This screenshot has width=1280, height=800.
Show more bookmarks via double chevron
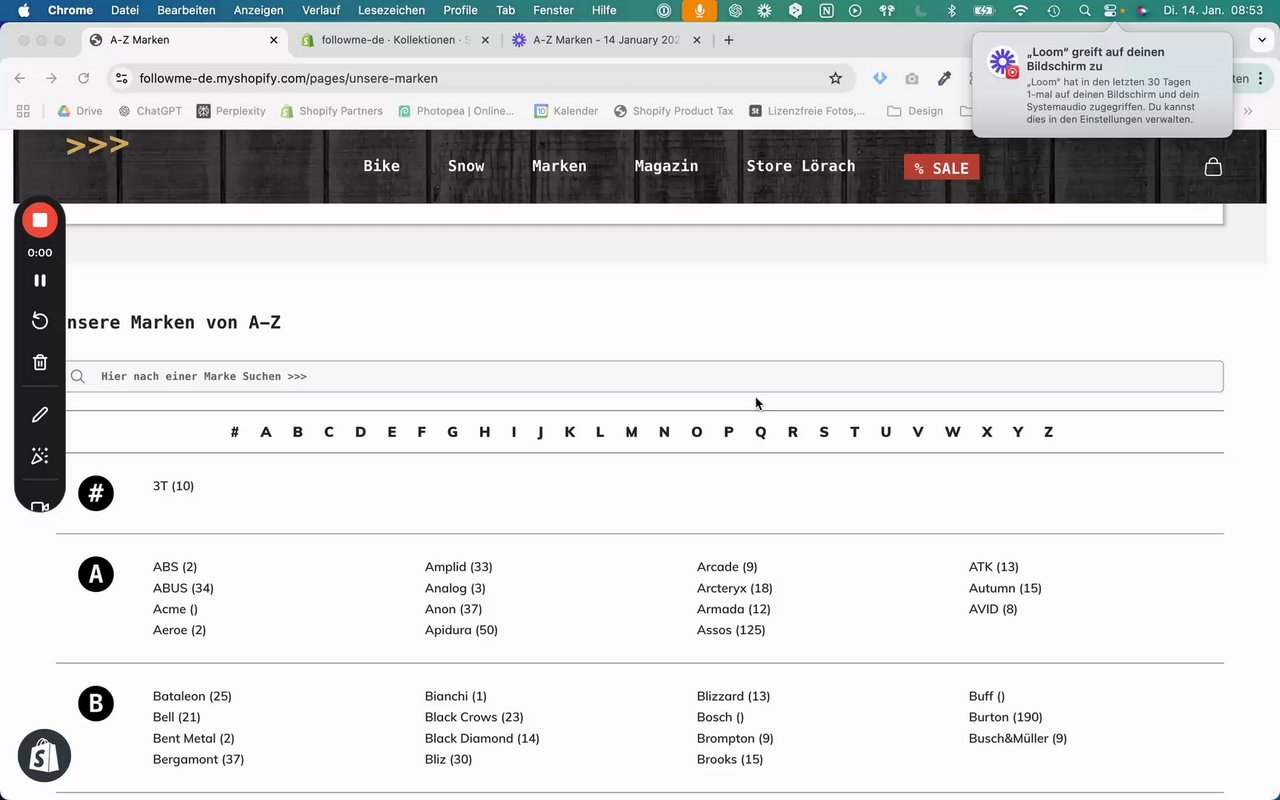point(1248,111)
